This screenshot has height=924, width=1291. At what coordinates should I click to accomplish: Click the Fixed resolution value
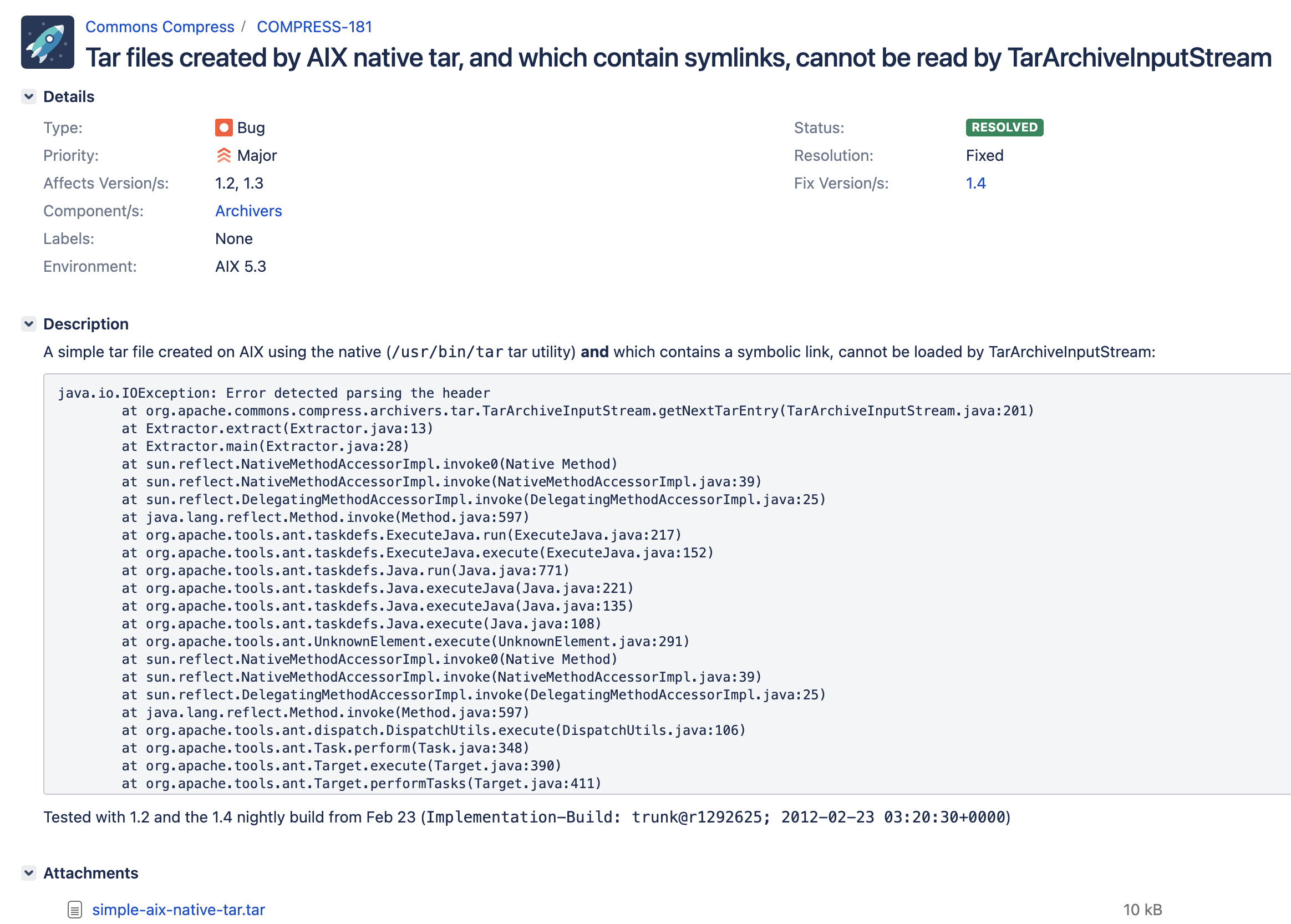tap(984, 155)
